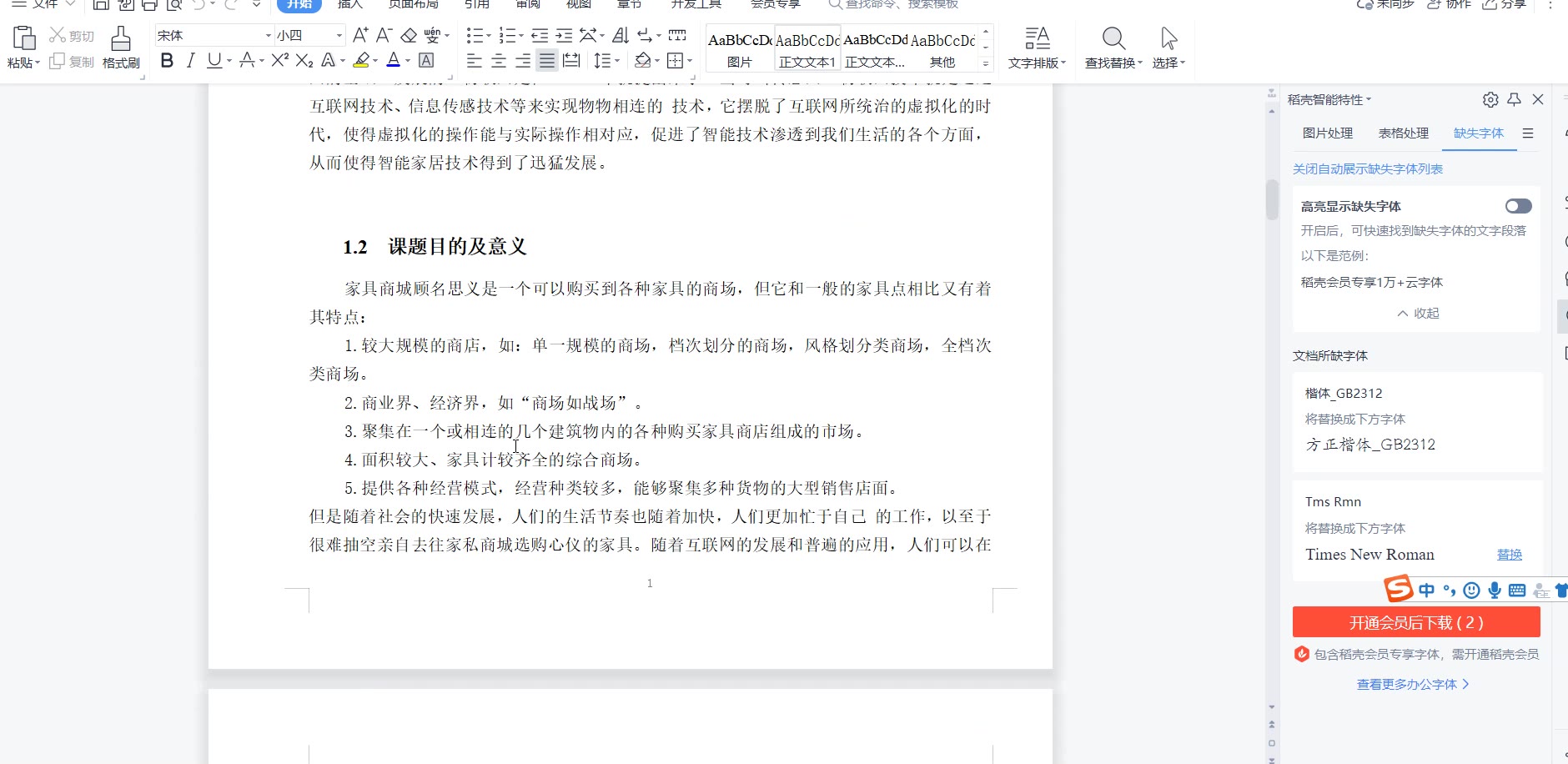Switch to the 表格处理 tab

pos(1404,133)
